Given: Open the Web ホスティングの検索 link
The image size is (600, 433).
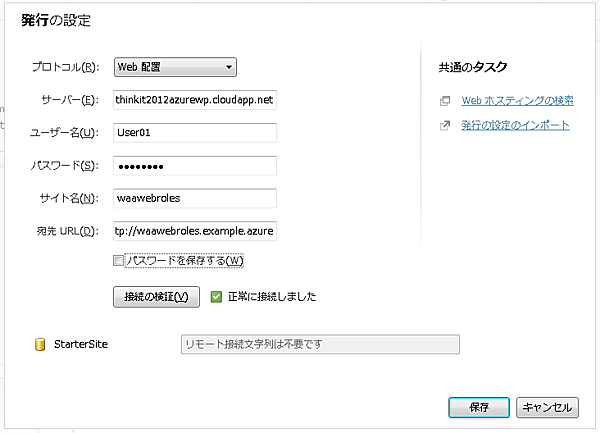Looking at the screenshot, I should tap(517, 101).
